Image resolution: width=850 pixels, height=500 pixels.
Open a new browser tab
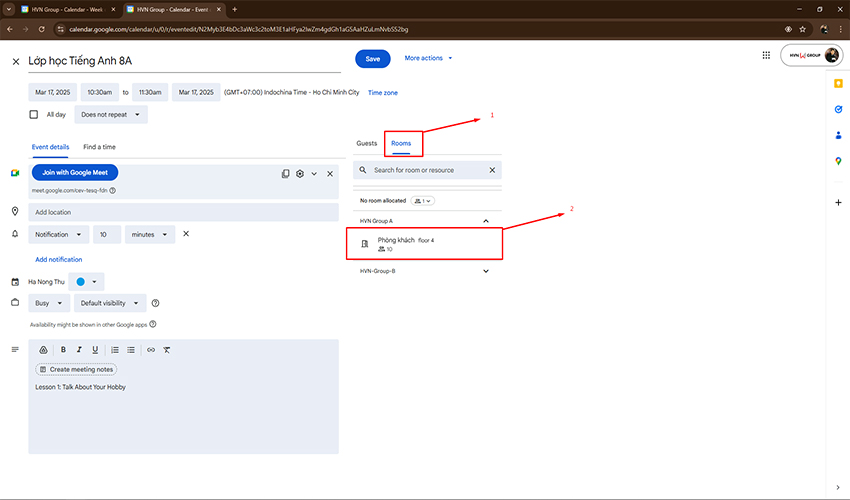(x=235, y=9)
